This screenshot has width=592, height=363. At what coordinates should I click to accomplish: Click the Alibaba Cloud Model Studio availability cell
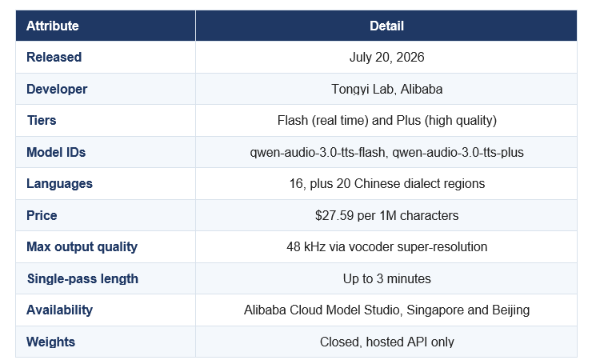[386, 310]
